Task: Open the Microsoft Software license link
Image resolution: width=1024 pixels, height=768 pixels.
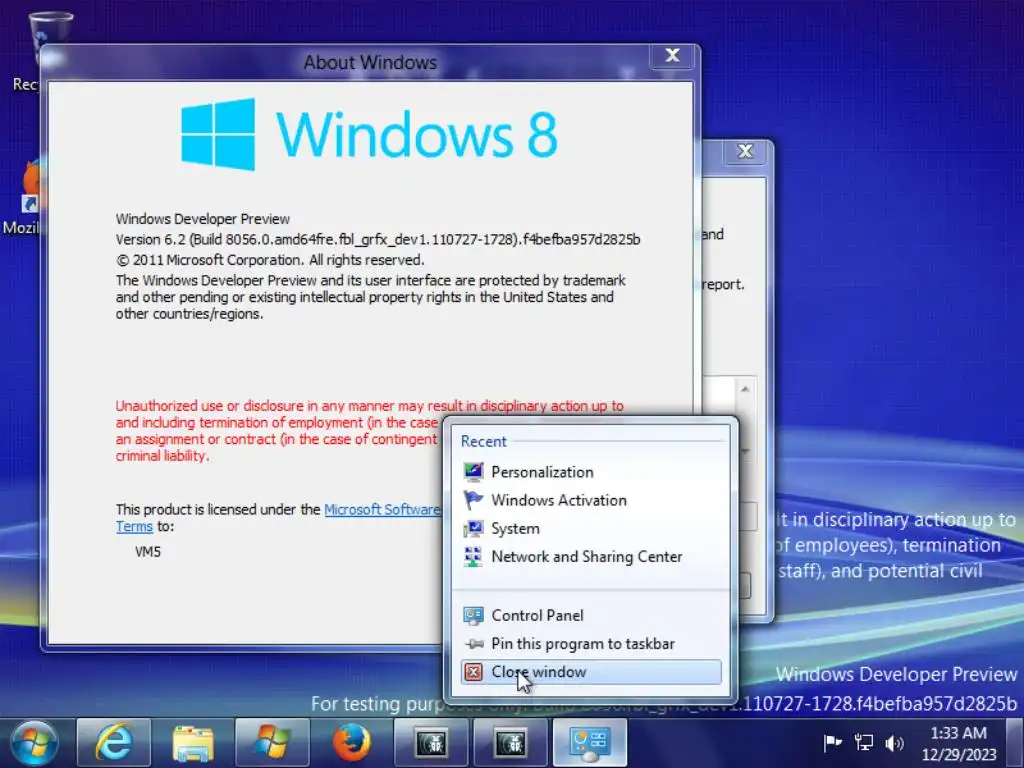Action: point(382,509)
